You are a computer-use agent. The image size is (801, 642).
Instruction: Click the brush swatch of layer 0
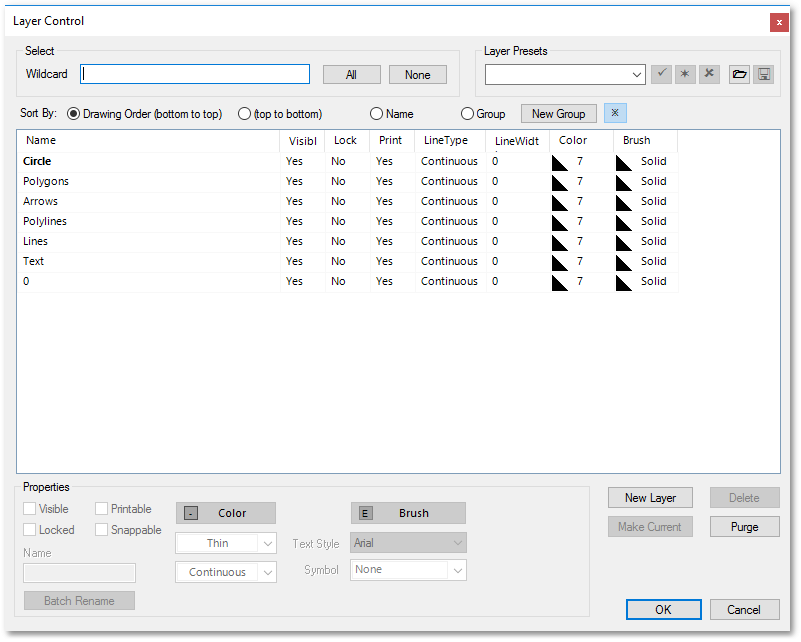pyautogui.click(x=624, y=282)
